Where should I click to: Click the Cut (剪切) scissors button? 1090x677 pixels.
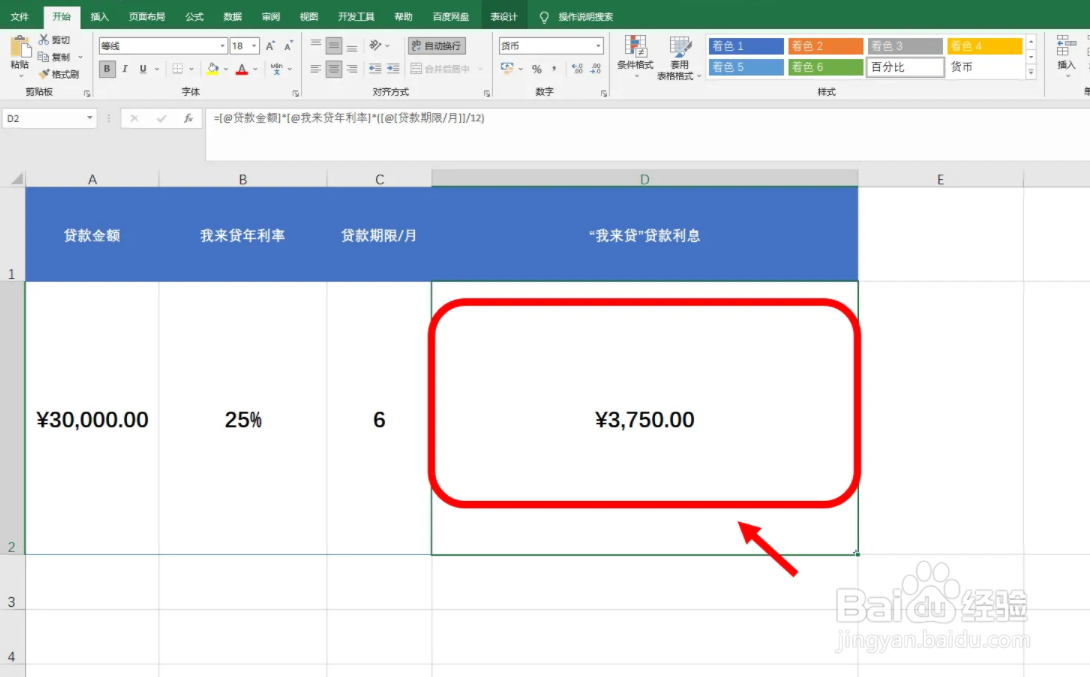[x=54, y=40]
